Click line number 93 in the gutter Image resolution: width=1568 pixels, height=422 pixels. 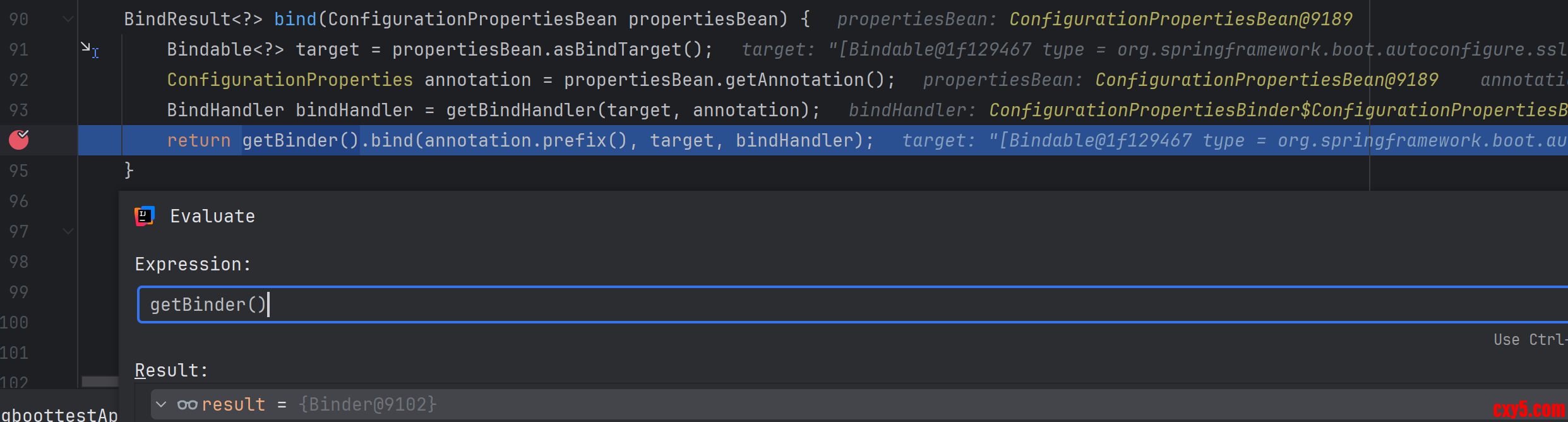pos(19,110)
